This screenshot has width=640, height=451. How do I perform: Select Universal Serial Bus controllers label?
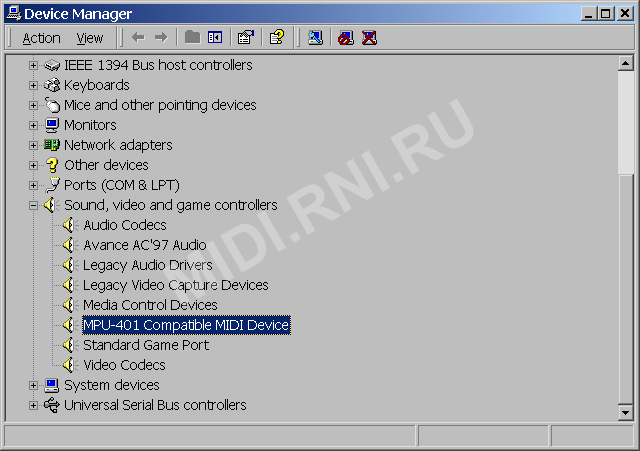tap(155, 405)
